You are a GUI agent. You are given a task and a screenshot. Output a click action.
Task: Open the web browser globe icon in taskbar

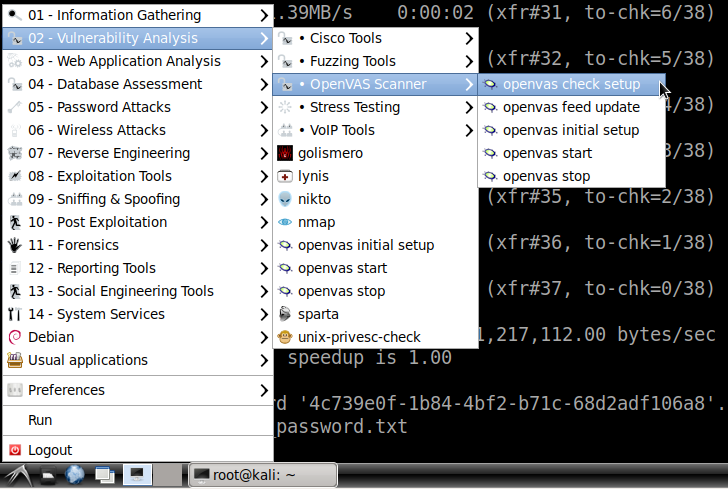(x=75, y=474)
